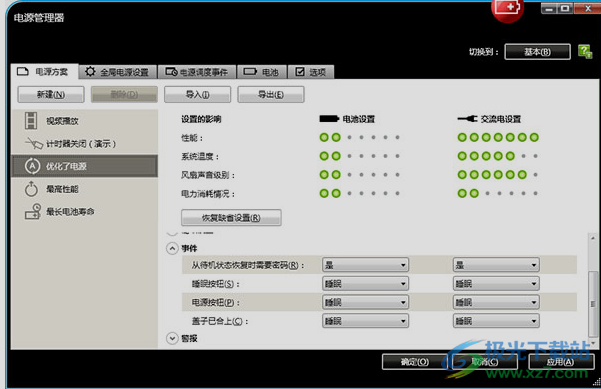
Task: Open battery dropdown for 睡眠按钮(S)
Action: tap(365, 284)
